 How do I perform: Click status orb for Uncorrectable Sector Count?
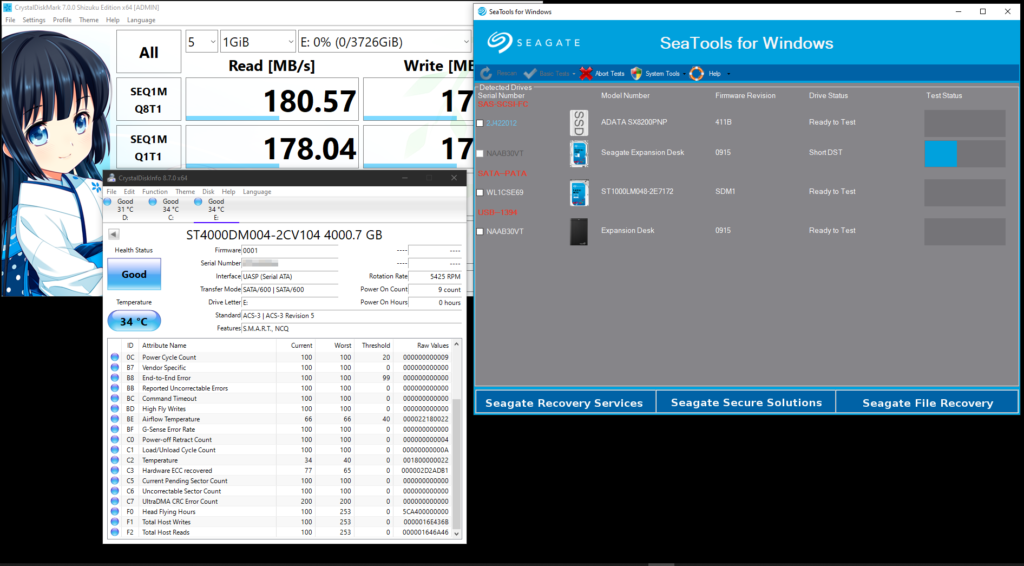[115, 491]
